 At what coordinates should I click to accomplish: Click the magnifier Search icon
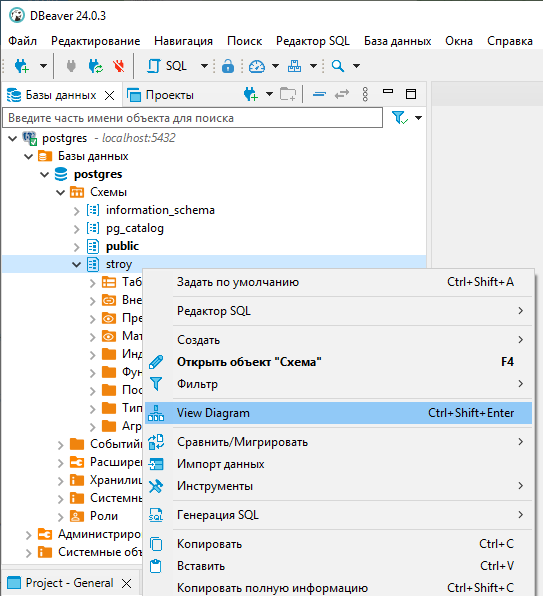tap(338, 66)
